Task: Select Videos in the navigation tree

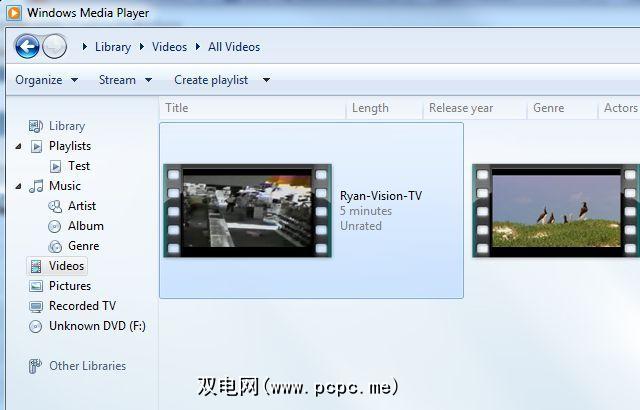Action: (x=67, y=266)
